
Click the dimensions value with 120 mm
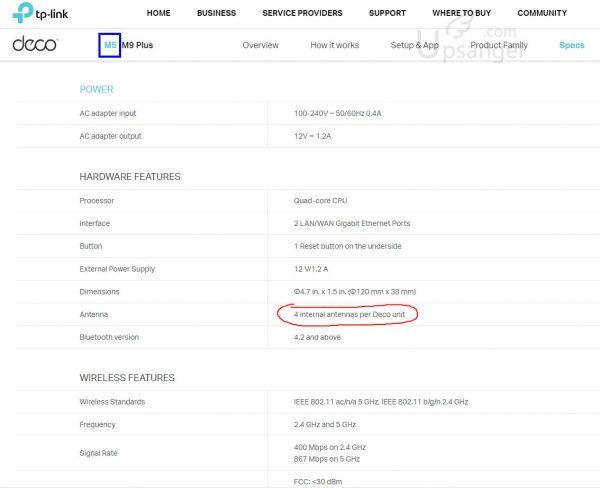click(x=355, y=292)
